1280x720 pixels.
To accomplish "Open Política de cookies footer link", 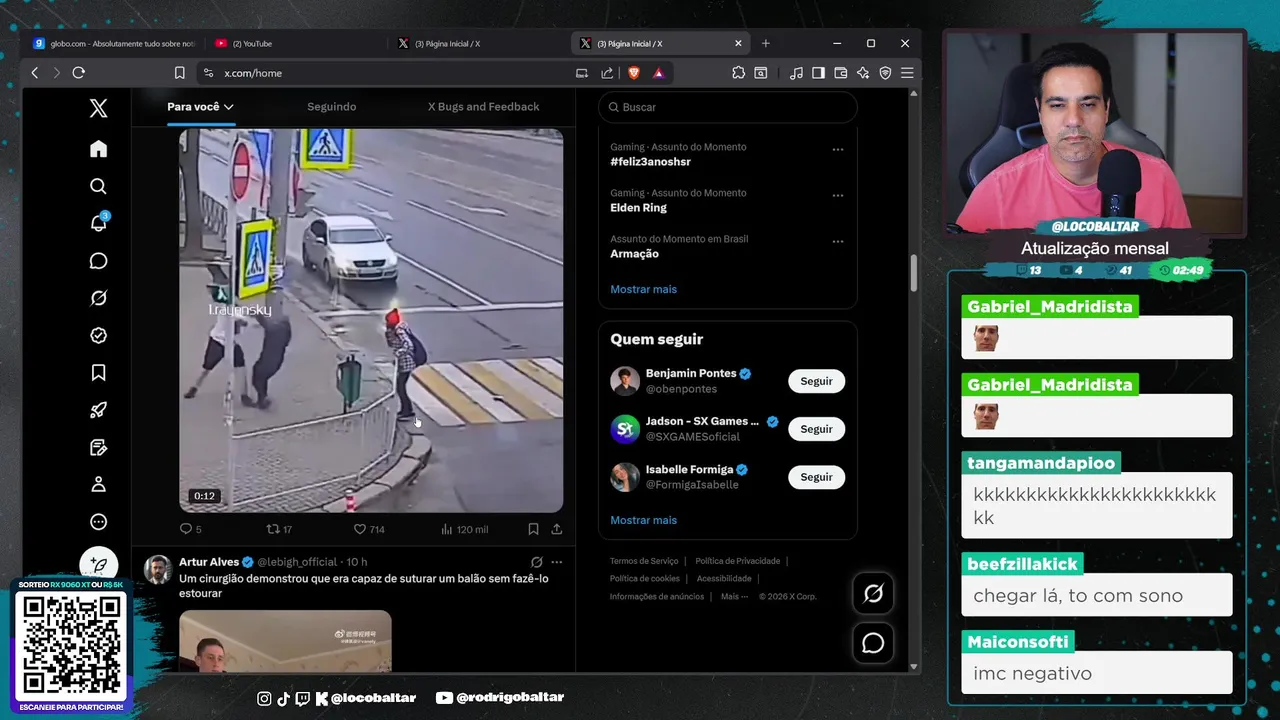I will coord(645,579).
